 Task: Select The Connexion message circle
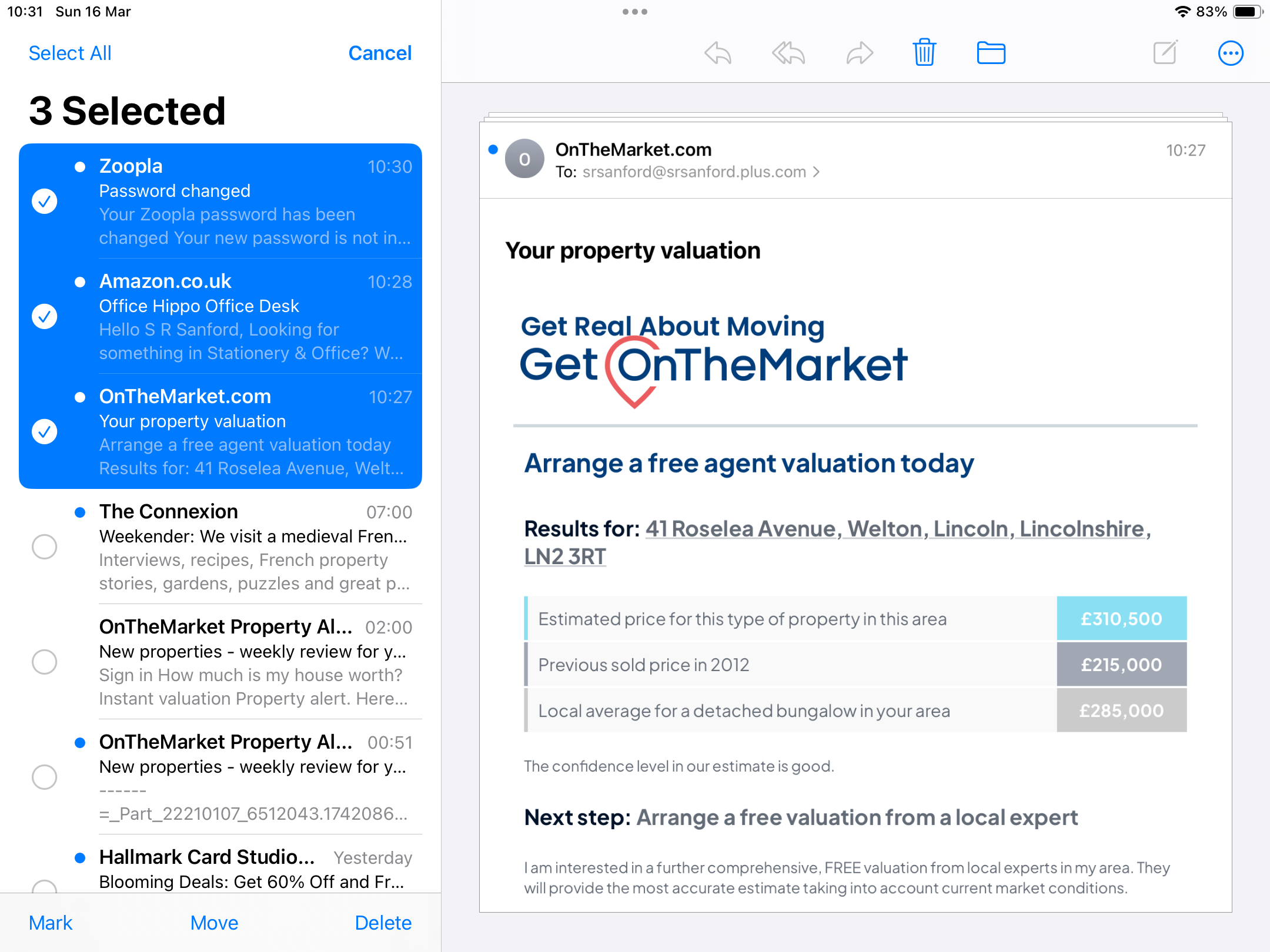44,547
